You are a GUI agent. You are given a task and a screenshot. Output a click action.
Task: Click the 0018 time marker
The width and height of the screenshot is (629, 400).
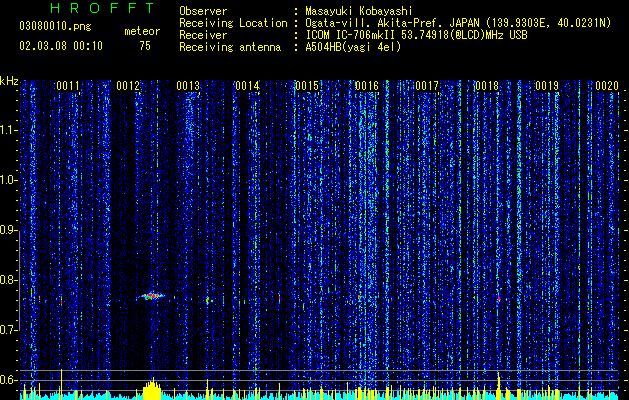[487, 86]
